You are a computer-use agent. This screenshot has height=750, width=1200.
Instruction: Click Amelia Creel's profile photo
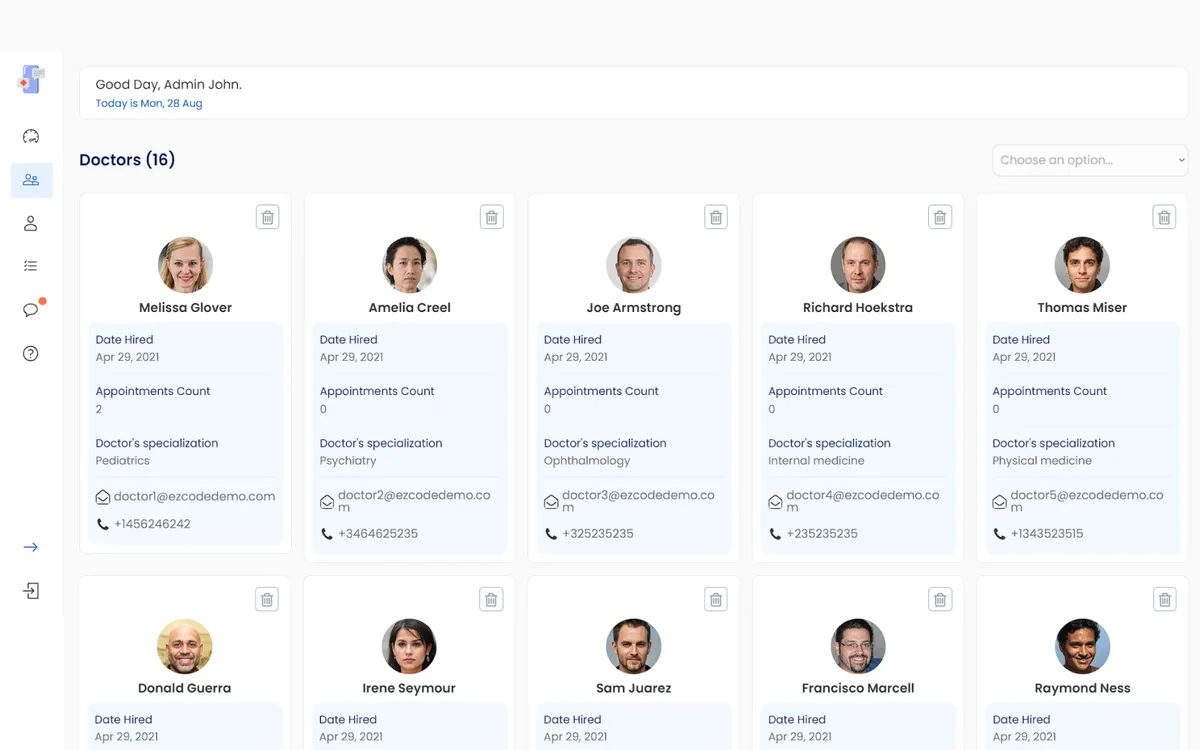[409, 265]
